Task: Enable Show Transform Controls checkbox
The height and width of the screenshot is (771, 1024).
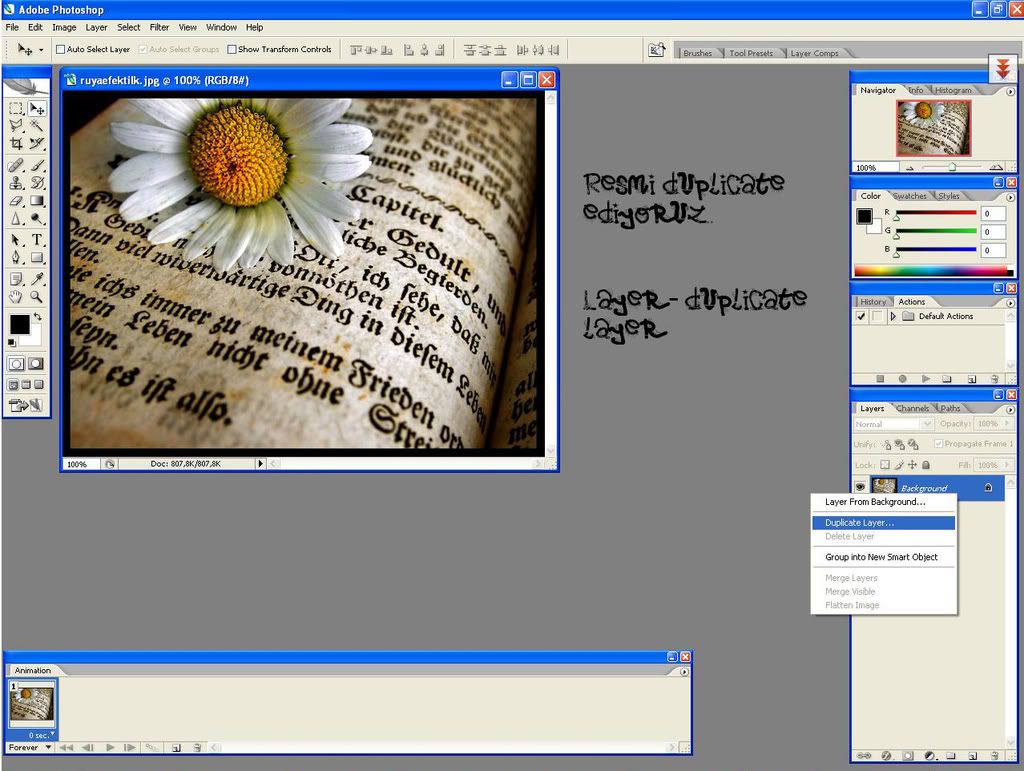Action: 232,50
